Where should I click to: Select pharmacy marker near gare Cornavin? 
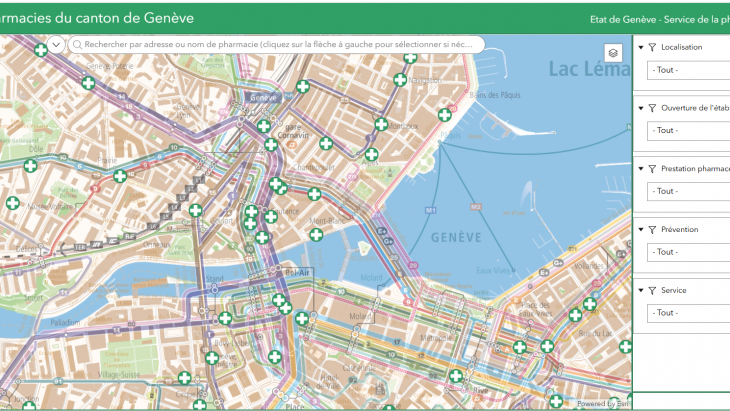click(264, 126)
